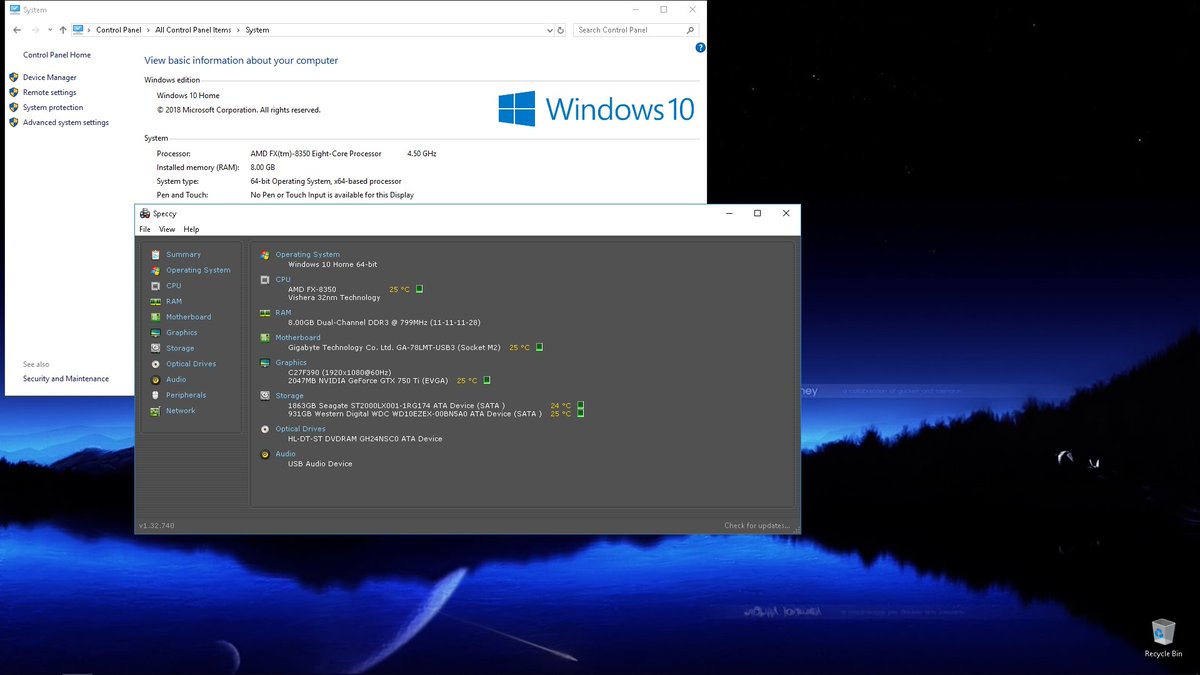Refresh the Control Panel address bar

[561, 30]
